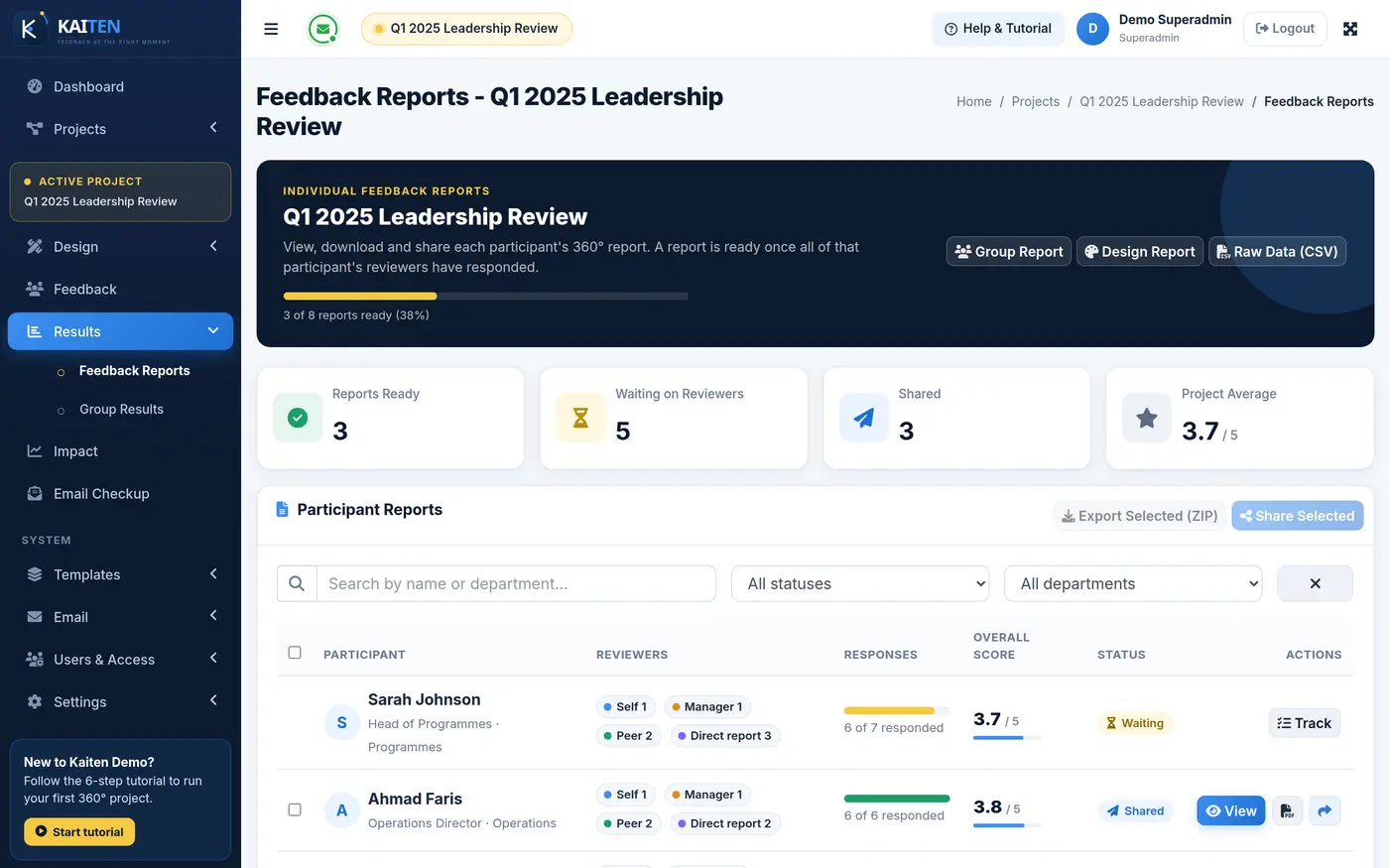Click Ahmad Faris's Peer 2 tag
This screenshot has height=868, width=1389.
pos(629,823)
